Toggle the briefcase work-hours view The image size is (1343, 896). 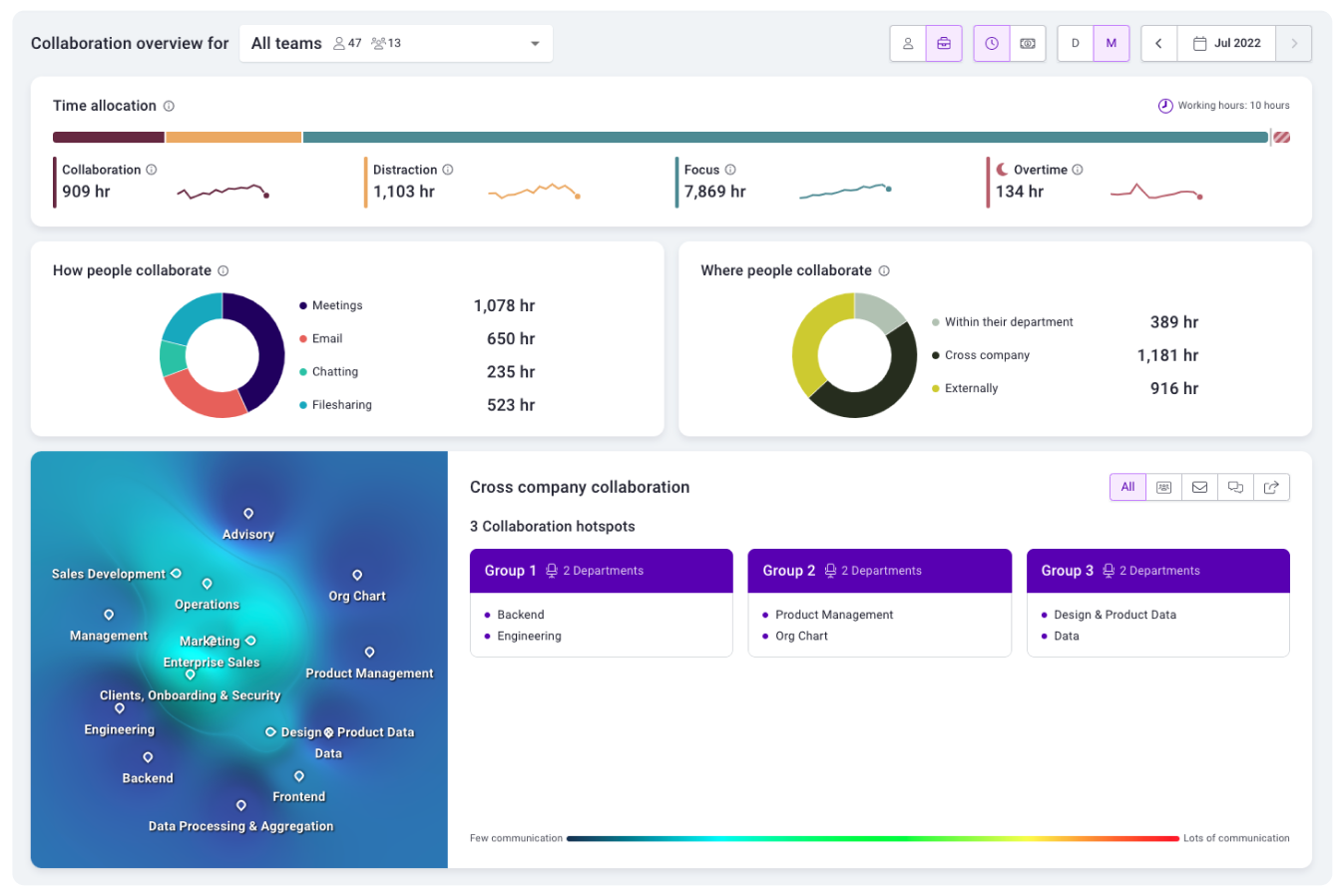click(943, 43)
